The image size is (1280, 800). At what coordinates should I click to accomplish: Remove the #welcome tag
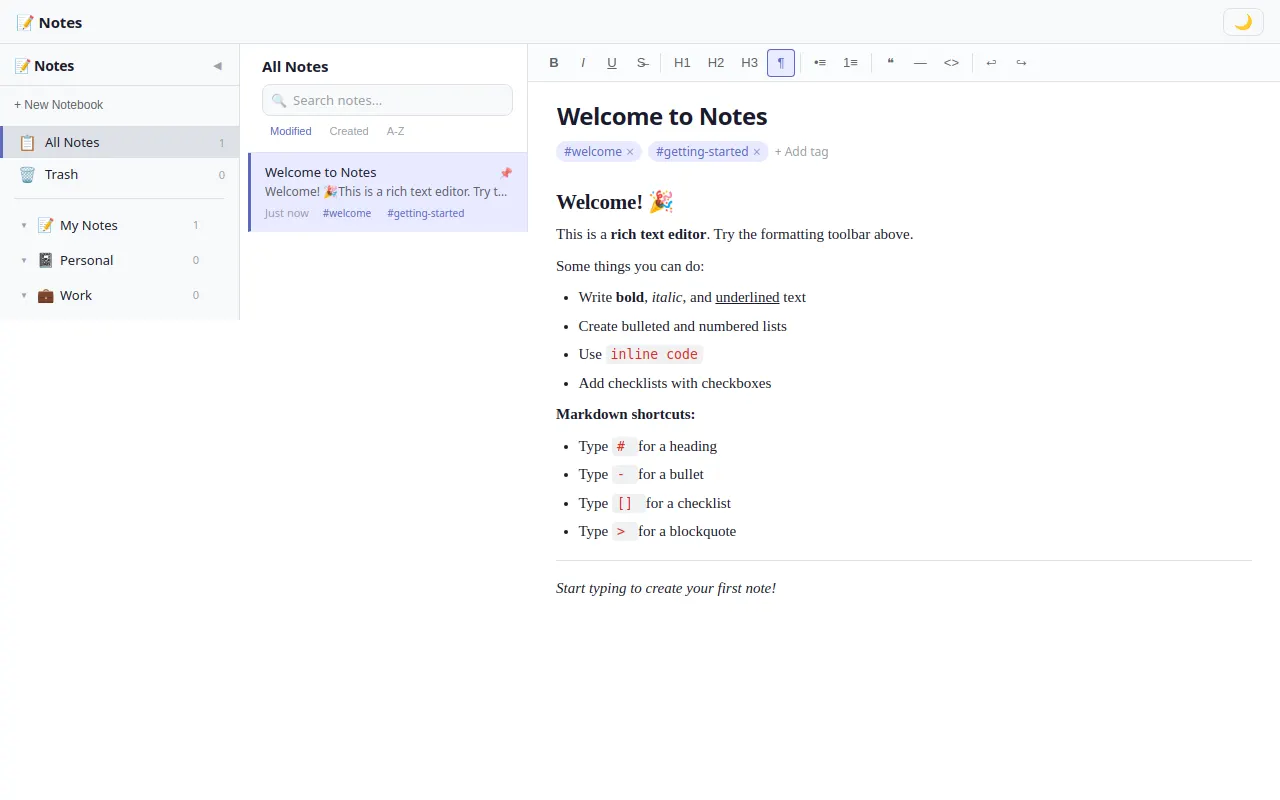click(630, 152)
